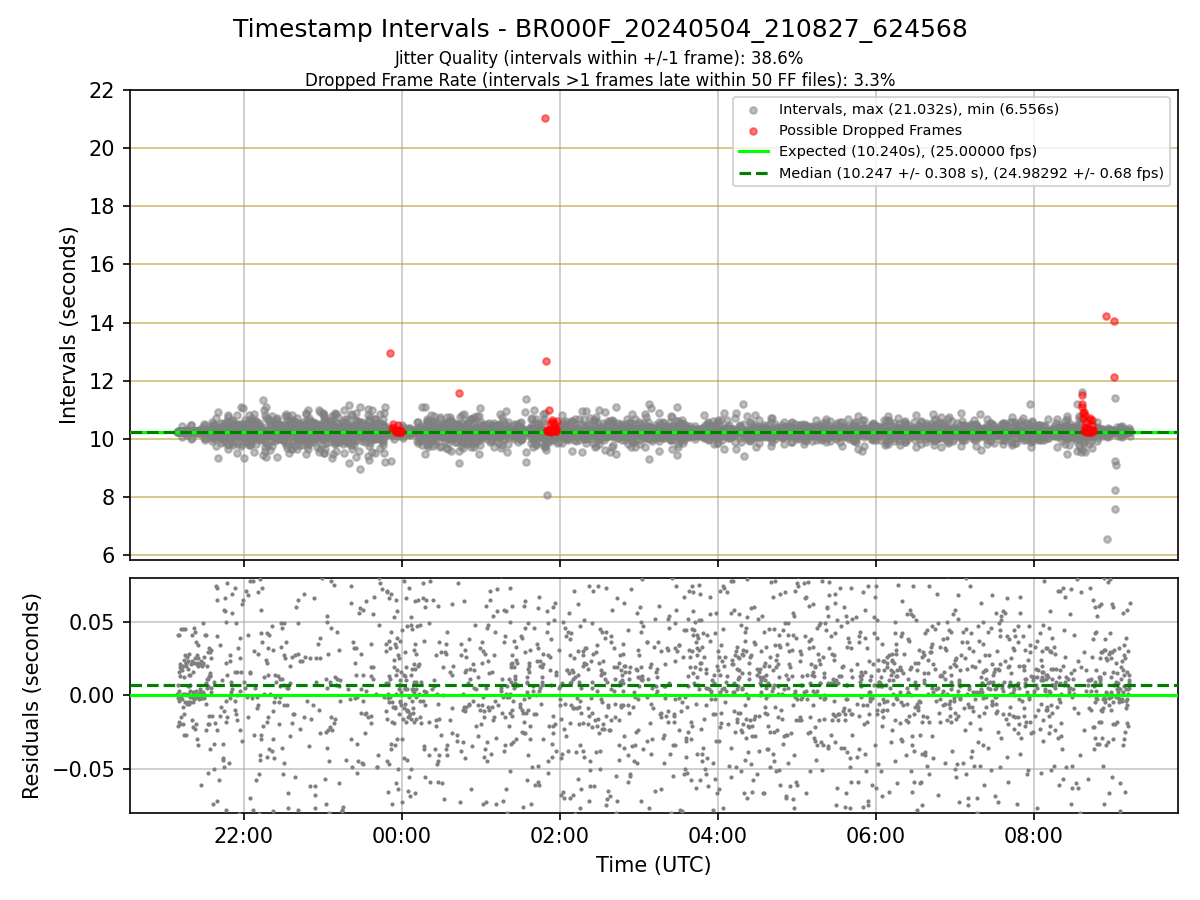Click the '−0.05' tick on the residuals axis
Screen dimensions: 1200x900
tap(85, 769)
